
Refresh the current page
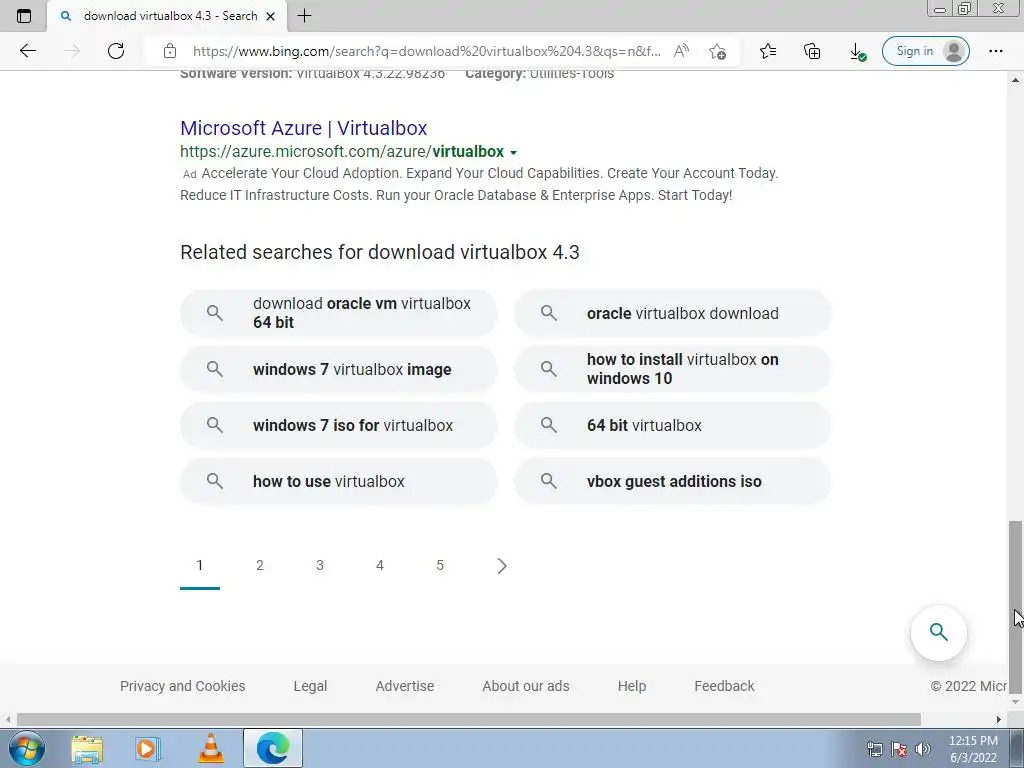116,51
